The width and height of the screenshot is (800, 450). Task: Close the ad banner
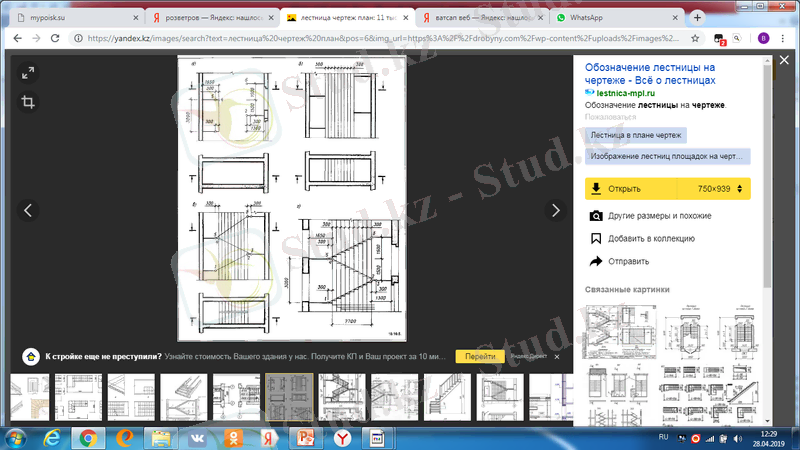(557, 356)
